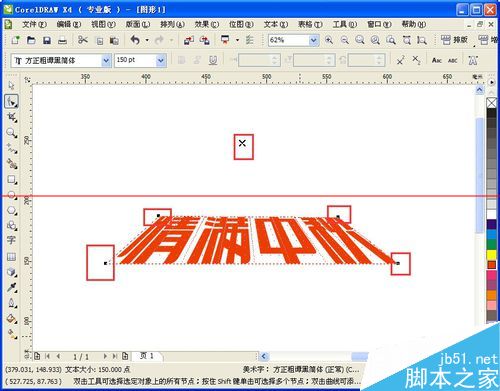Screen dimensions: 500x391
Task: Click the green color swatch
Action: pyautogui.click(x=491, y=244)
